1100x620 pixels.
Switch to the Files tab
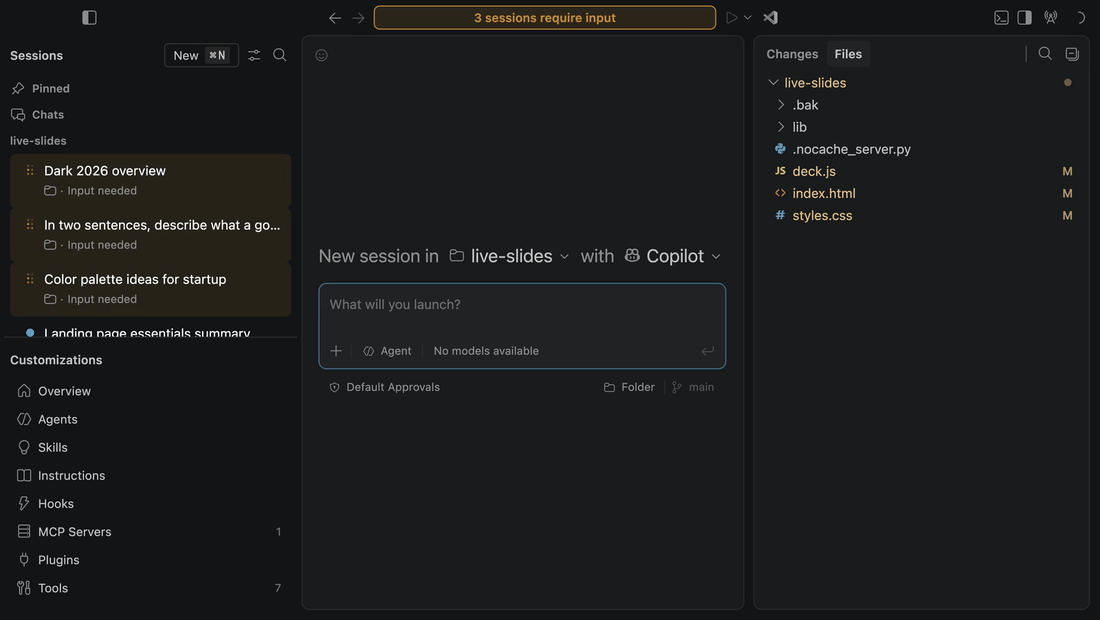848,54
